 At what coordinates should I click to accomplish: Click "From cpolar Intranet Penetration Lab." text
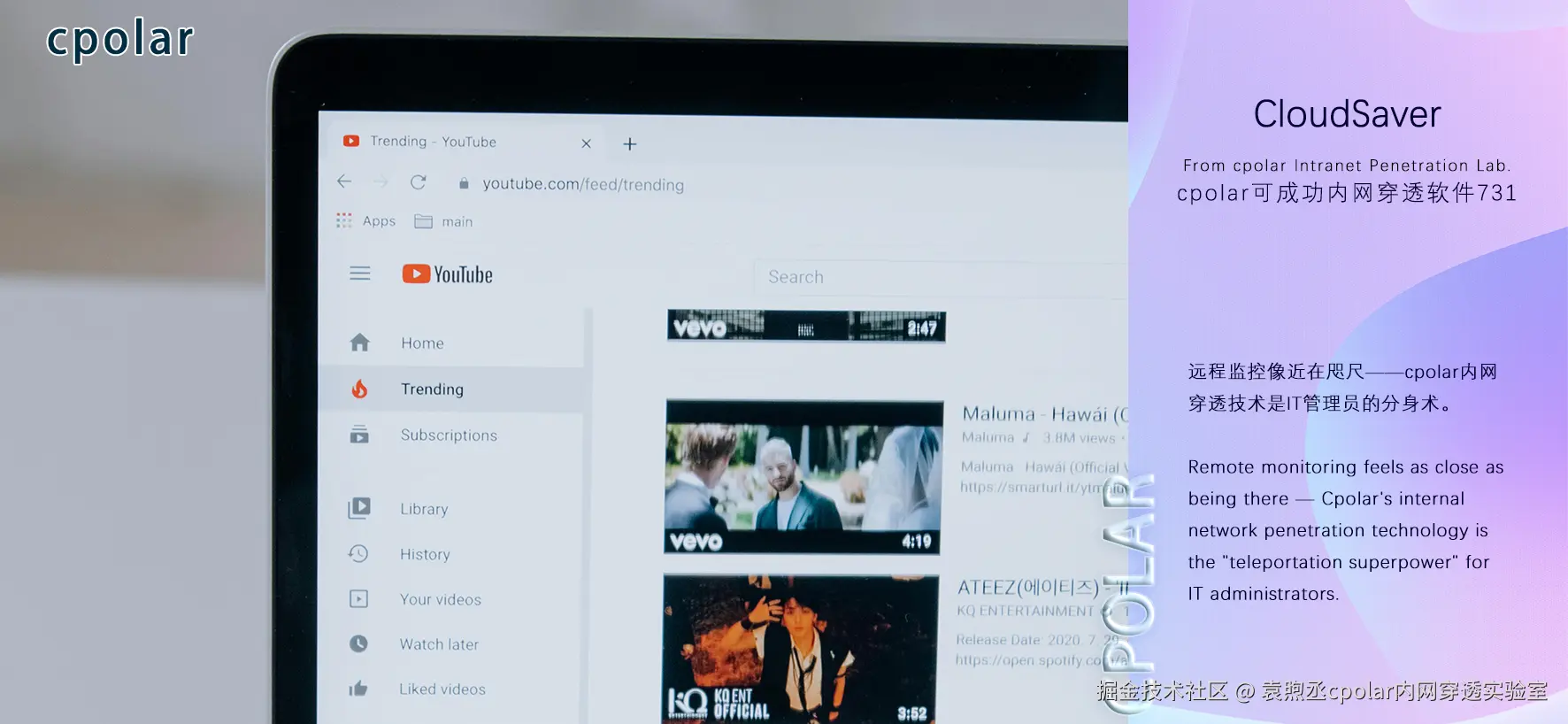pyautogui.click(x=1347, y=166)
